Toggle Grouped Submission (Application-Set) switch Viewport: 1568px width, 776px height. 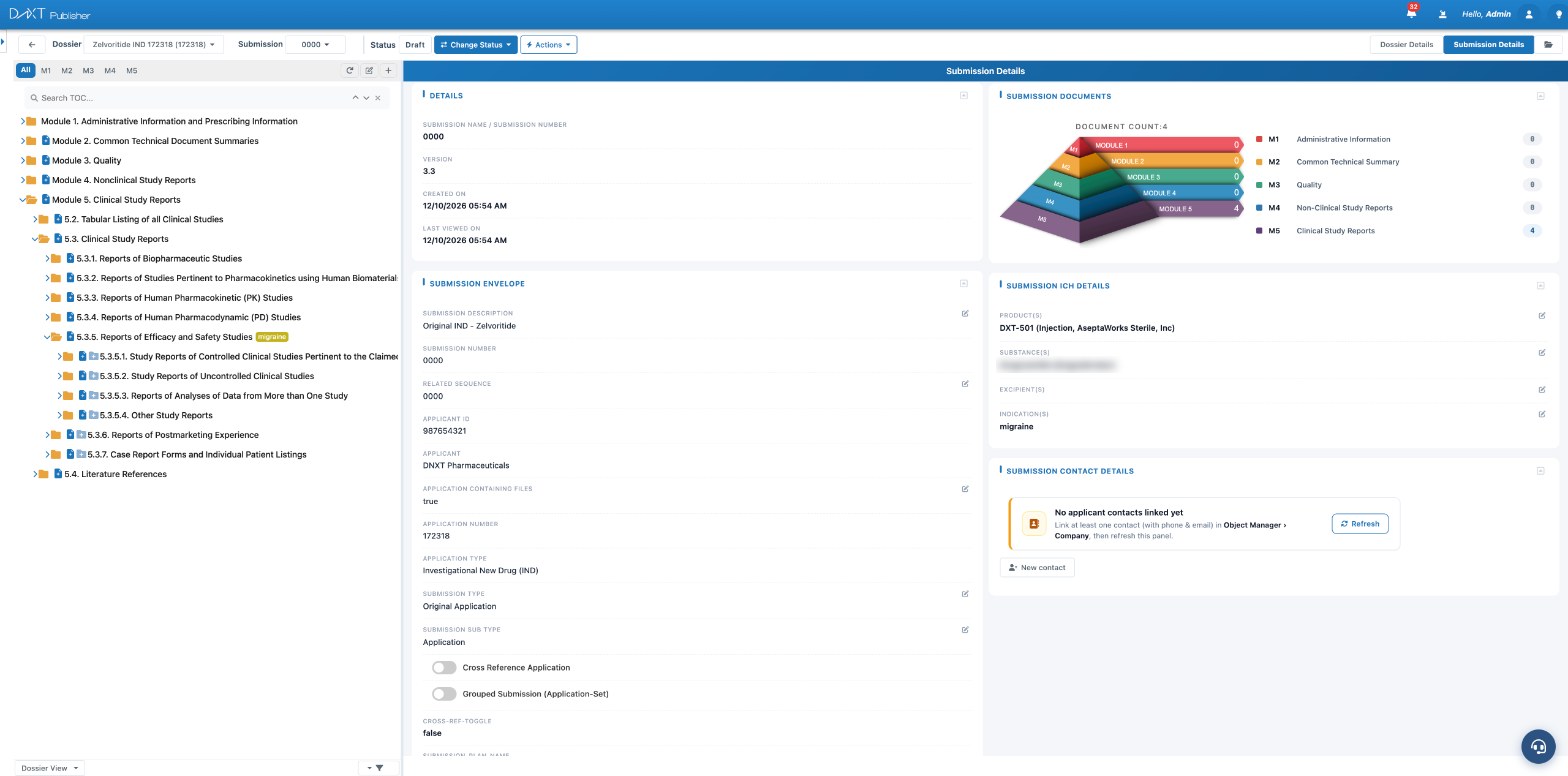(x=444, y=693)
